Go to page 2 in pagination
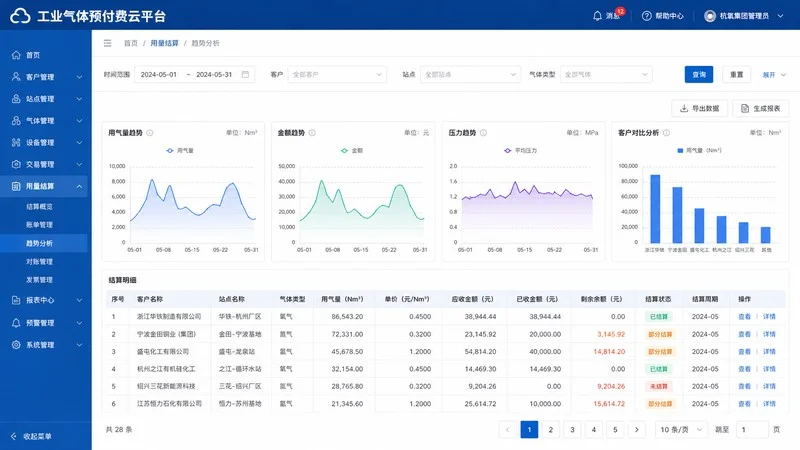The width and height of the screenshot is (800, 450). coord(551,430)
